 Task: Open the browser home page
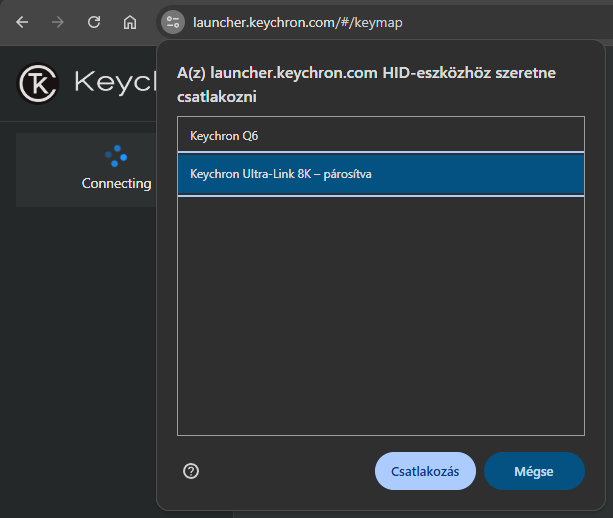pos(130,22)
